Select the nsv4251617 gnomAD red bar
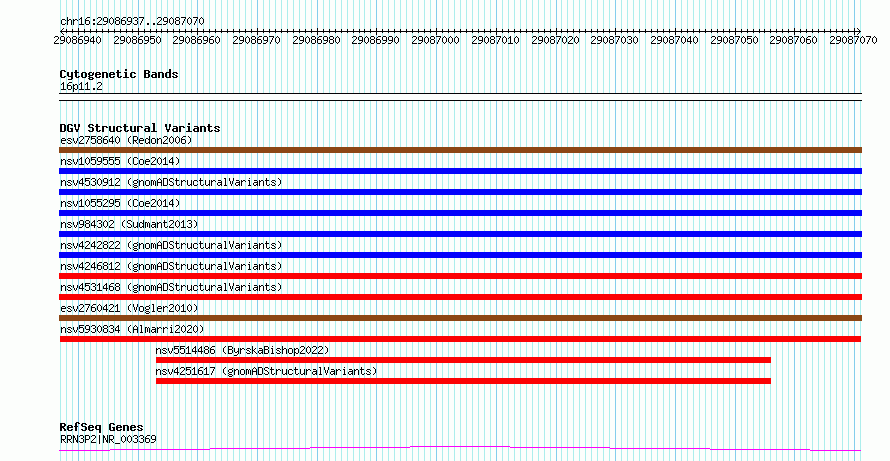The width and height of the screenshot is (890, 461). (x=463, y=381)
